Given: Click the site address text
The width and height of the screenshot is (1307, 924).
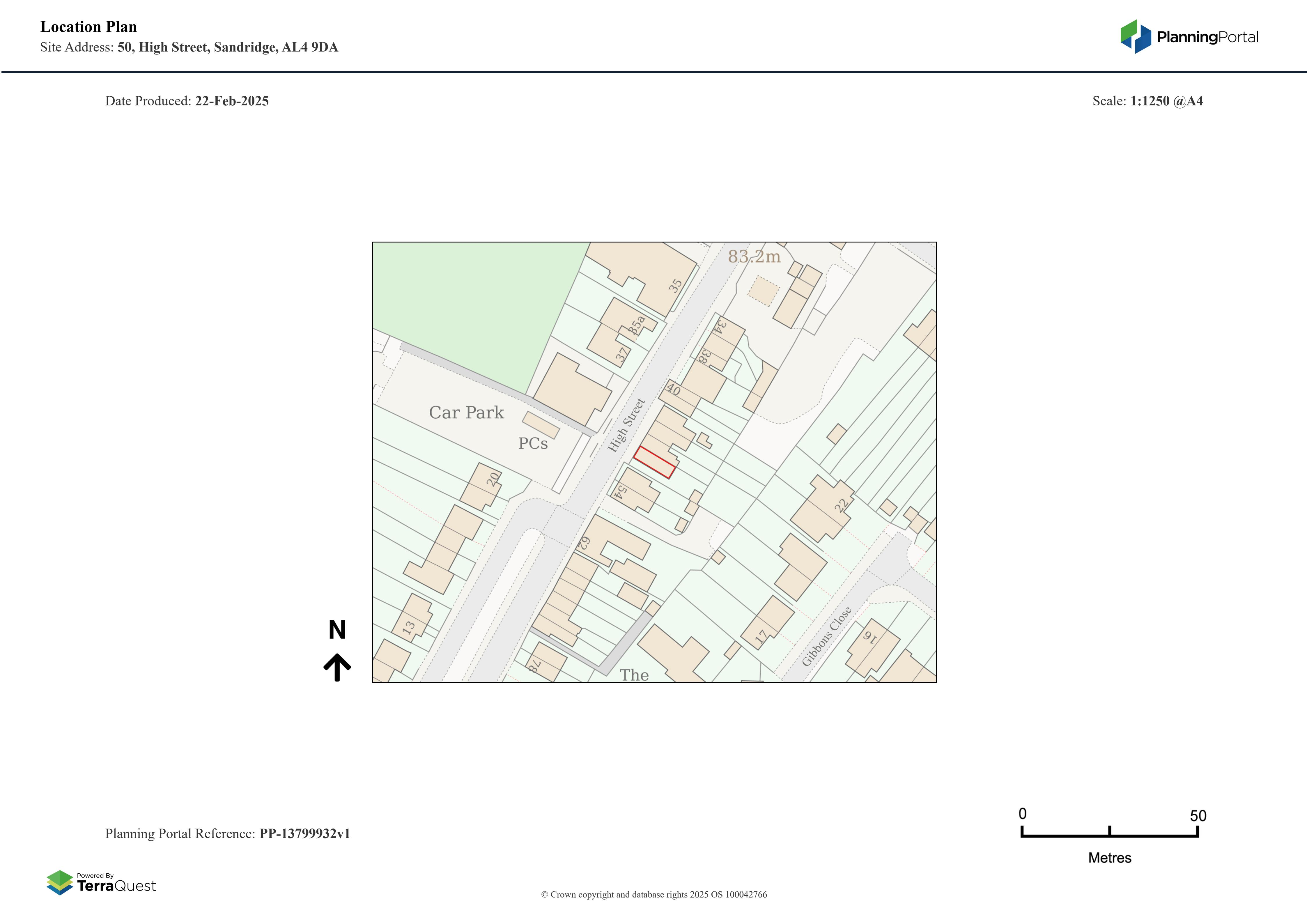Looking at the screenshot, I should pyautogui.click(x=189, y=47).
